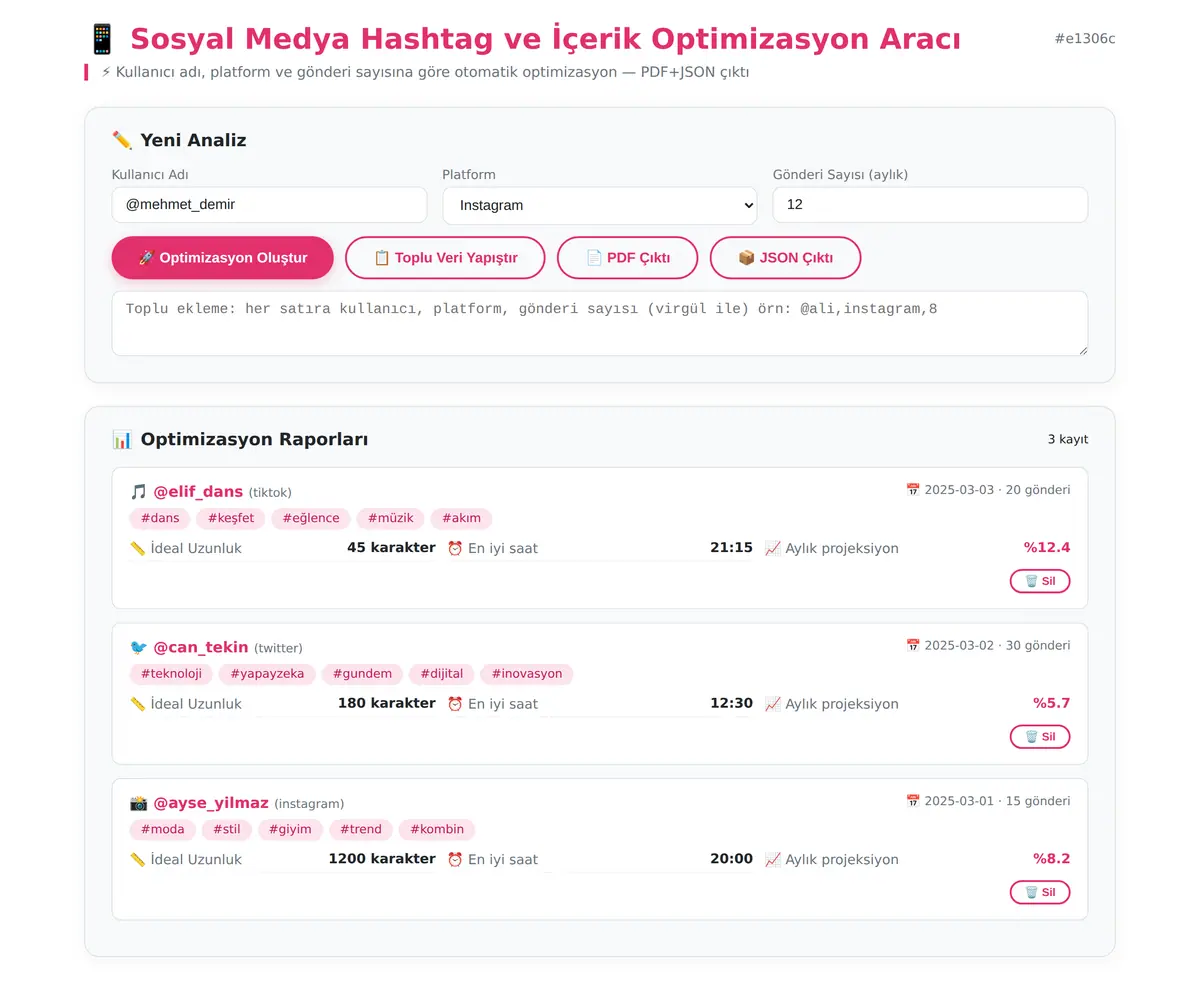Screen dimensions: 1200x1002
Task: Click the #gundem hashtag chip
Action: [x=362, y=674]
